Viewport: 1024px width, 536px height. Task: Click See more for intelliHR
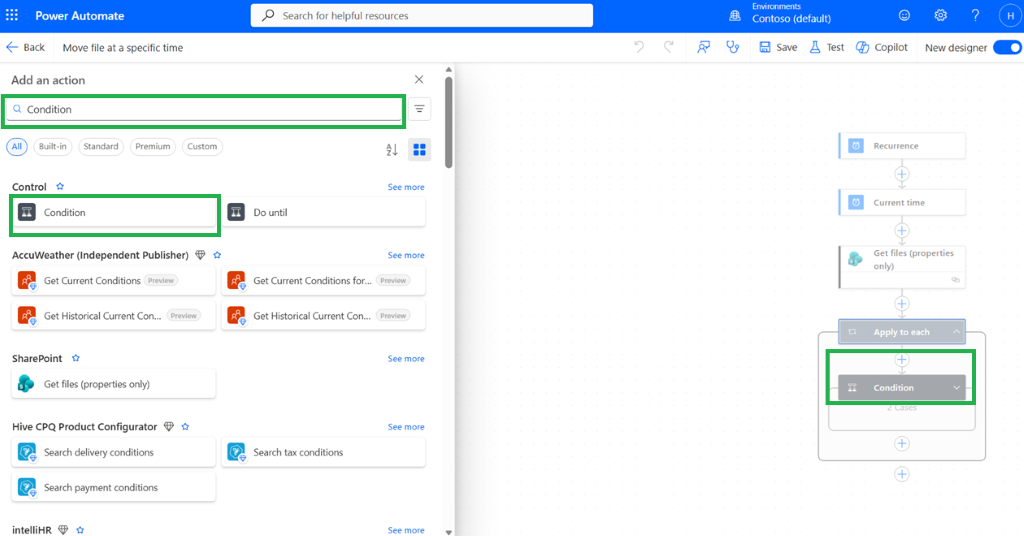(x=406, y=530)
